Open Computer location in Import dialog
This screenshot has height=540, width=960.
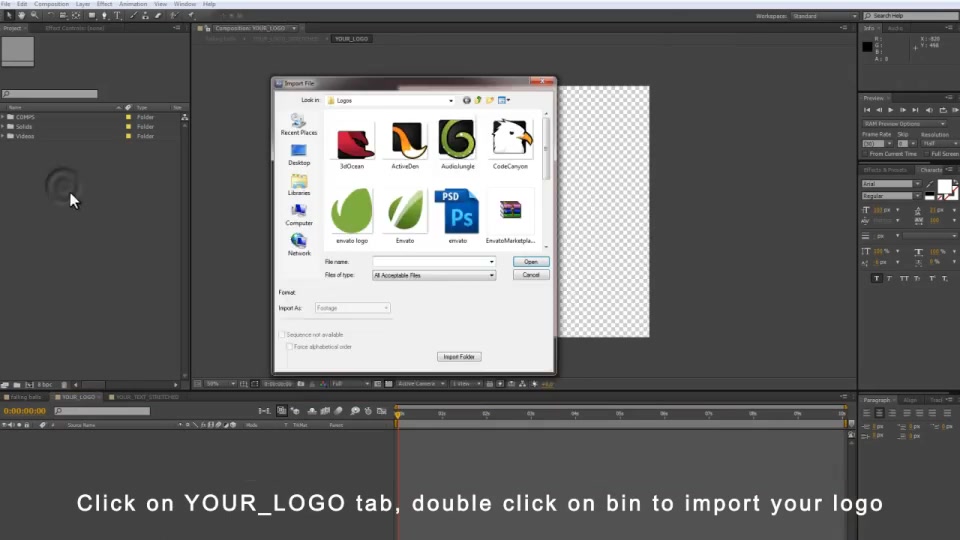[299, 215]
